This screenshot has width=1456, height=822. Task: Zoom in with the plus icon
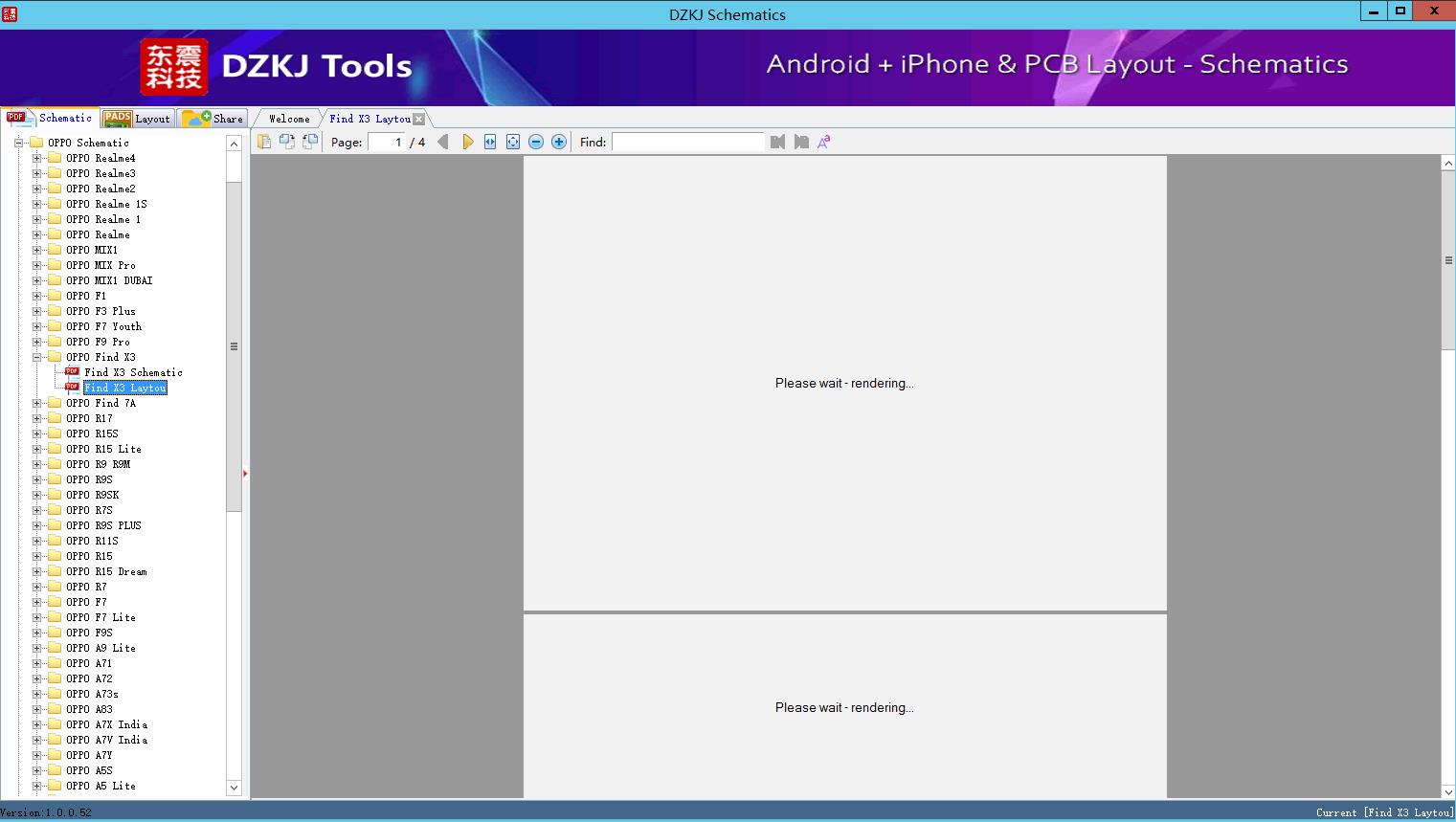click(x=559, y=142)
